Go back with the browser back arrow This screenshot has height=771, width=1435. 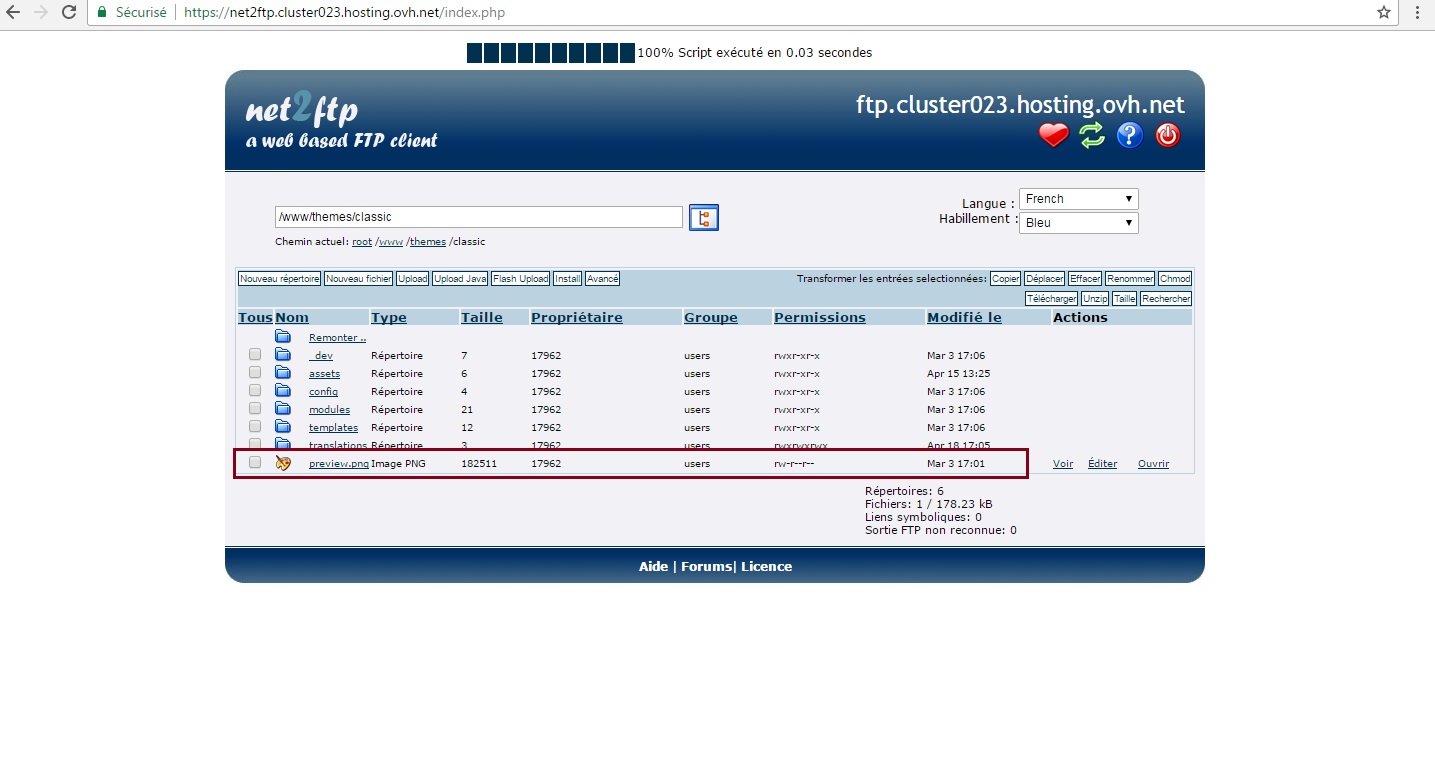click(x=14, y=13)
